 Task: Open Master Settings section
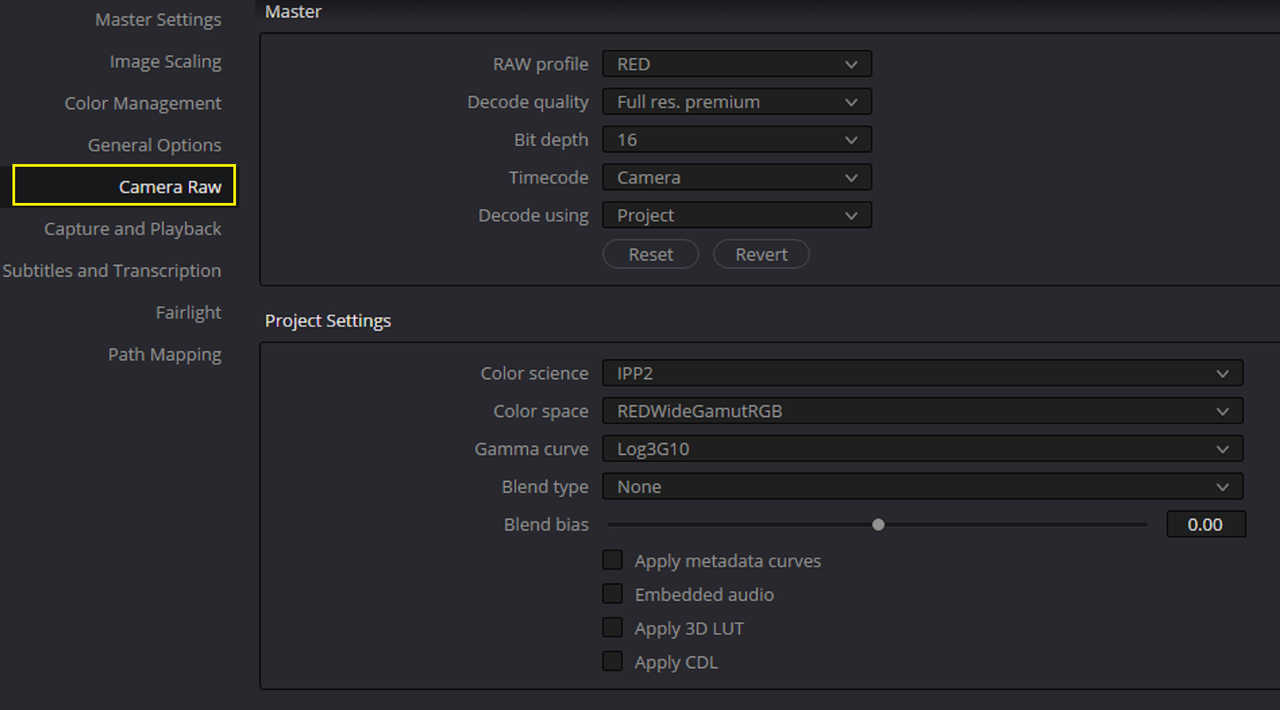[x=158, y=19]
